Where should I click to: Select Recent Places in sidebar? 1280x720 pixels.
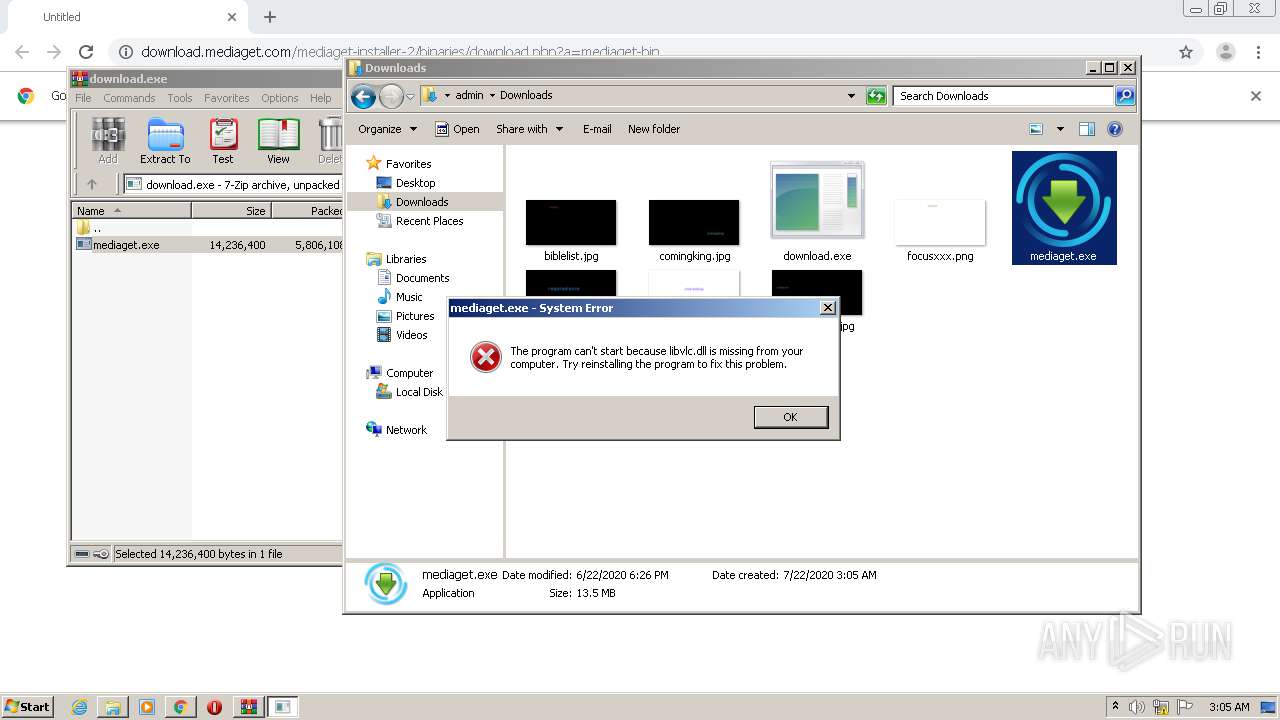pos(420,221)
